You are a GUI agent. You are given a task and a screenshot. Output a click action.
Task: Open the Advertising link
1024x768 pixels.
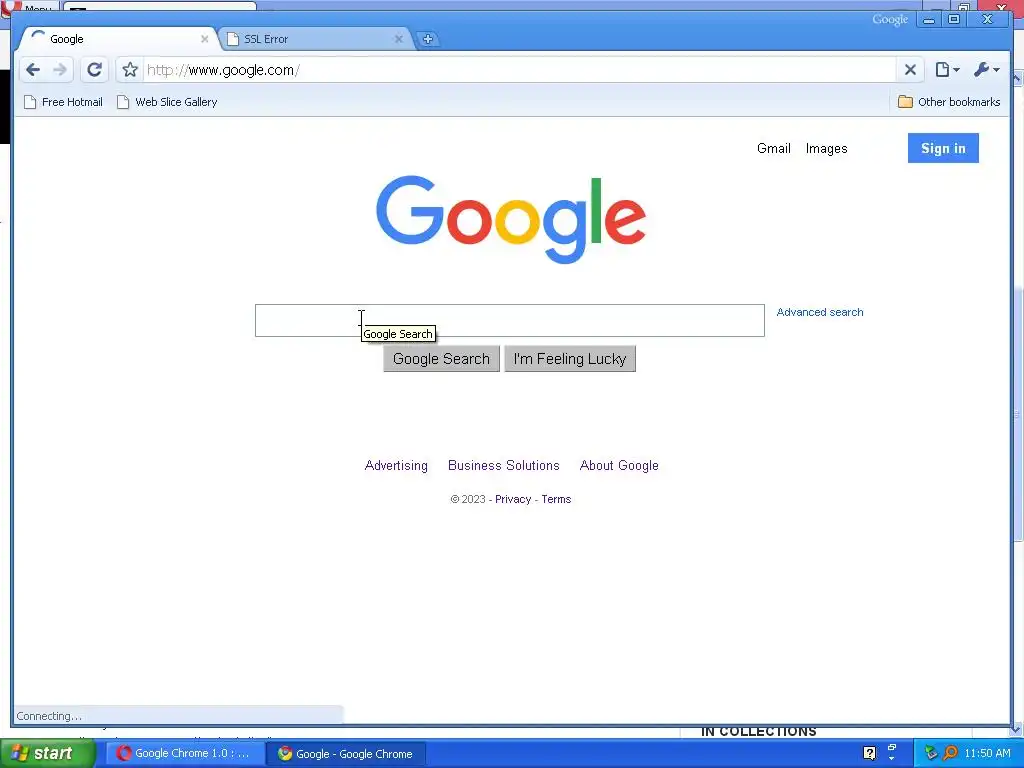click(x=396, y=466)
